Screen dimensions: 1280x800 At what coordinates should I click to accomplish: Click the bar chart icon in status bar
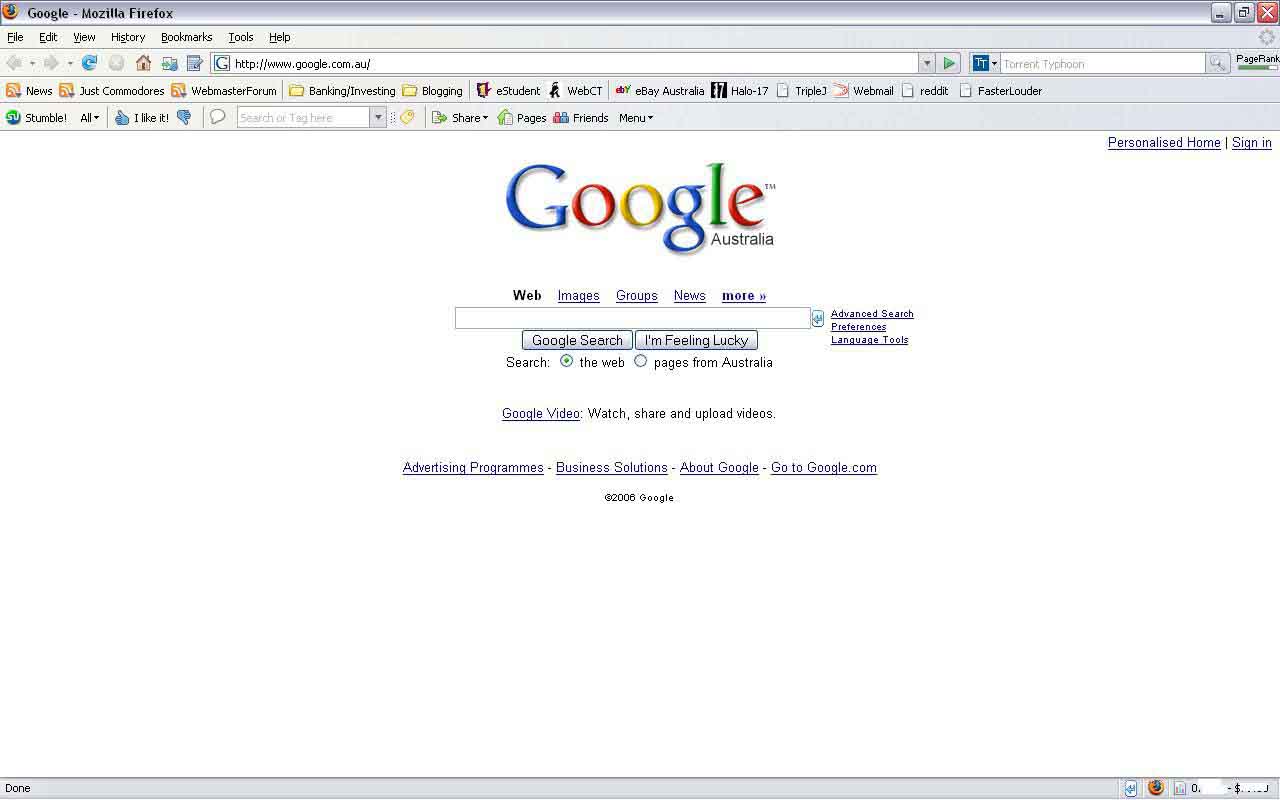click(x=1180, y=788)
